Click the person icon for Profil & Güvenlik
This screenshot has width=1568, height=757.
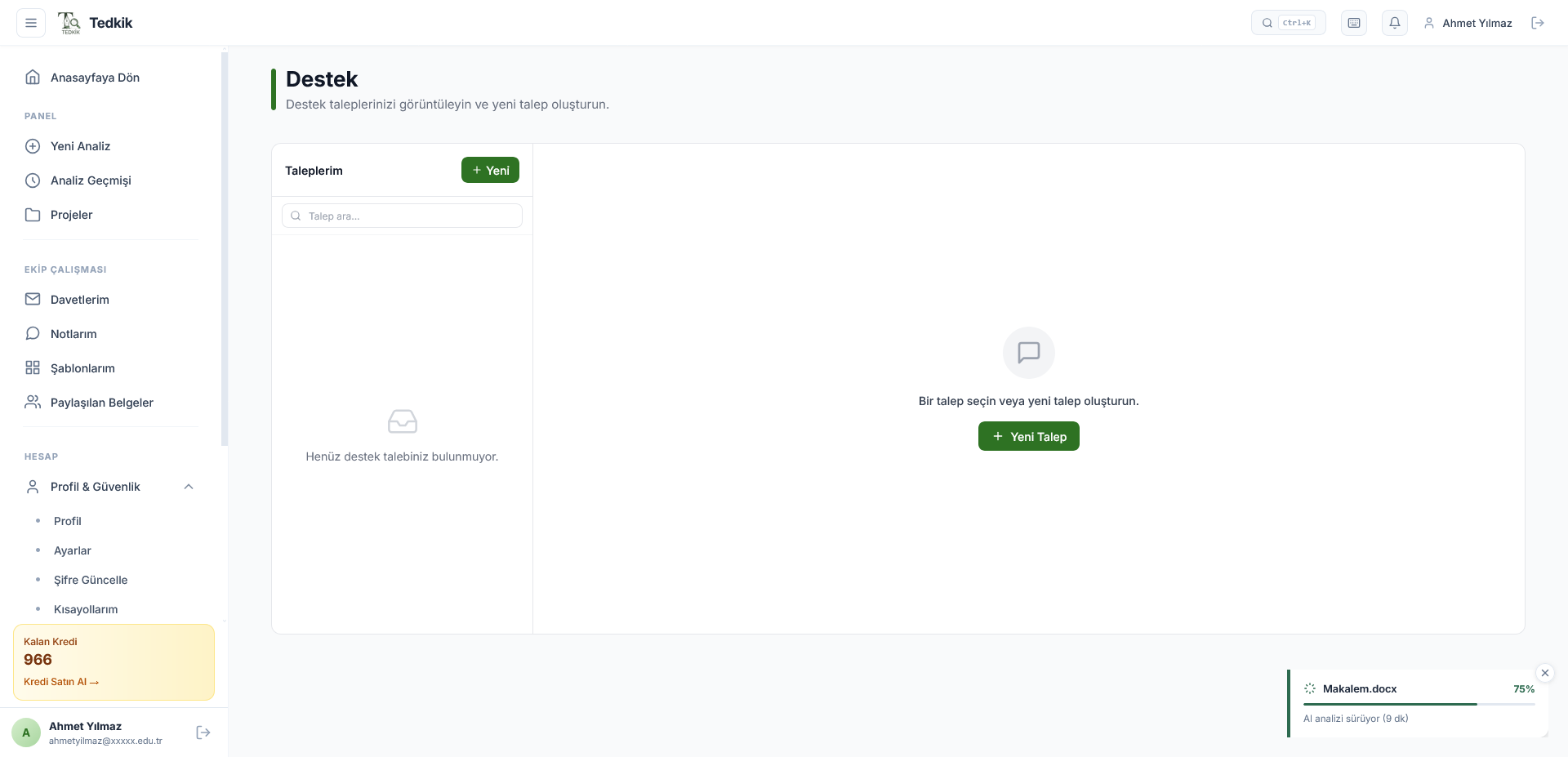33,487
